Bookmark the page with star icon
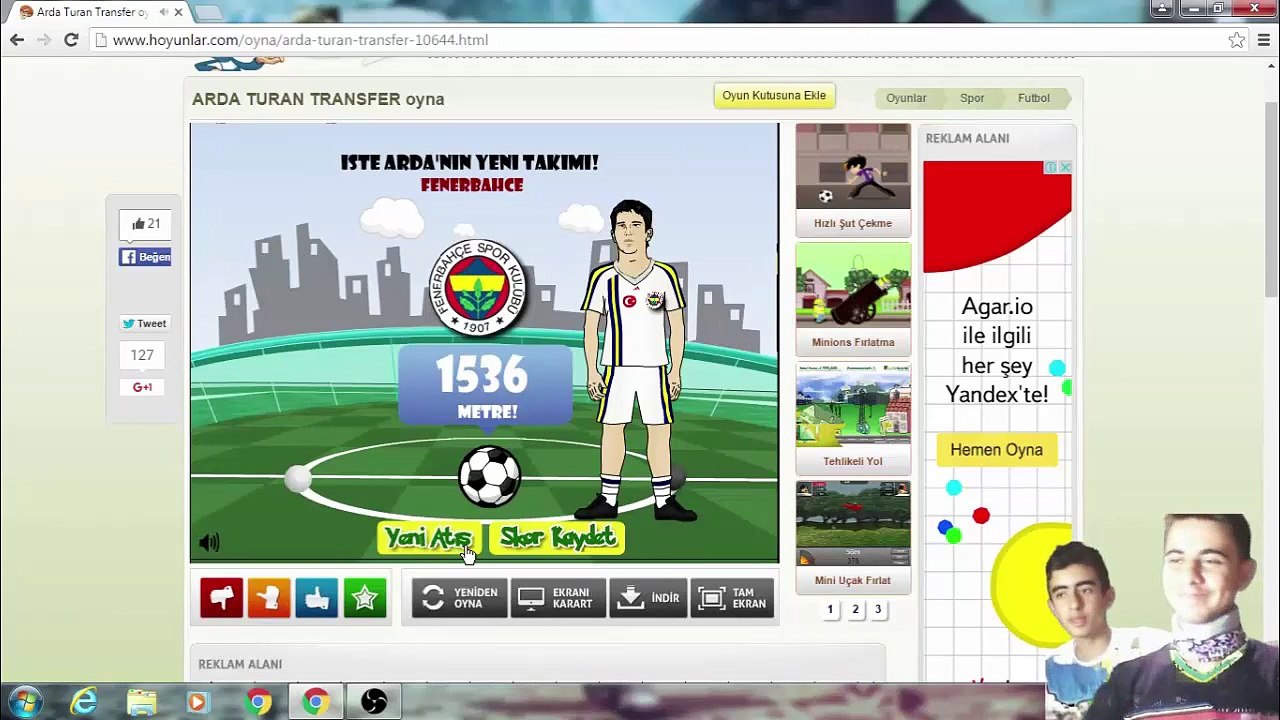The width and height of the screenshot is (1280, 720). click(x=1237, y=40)
